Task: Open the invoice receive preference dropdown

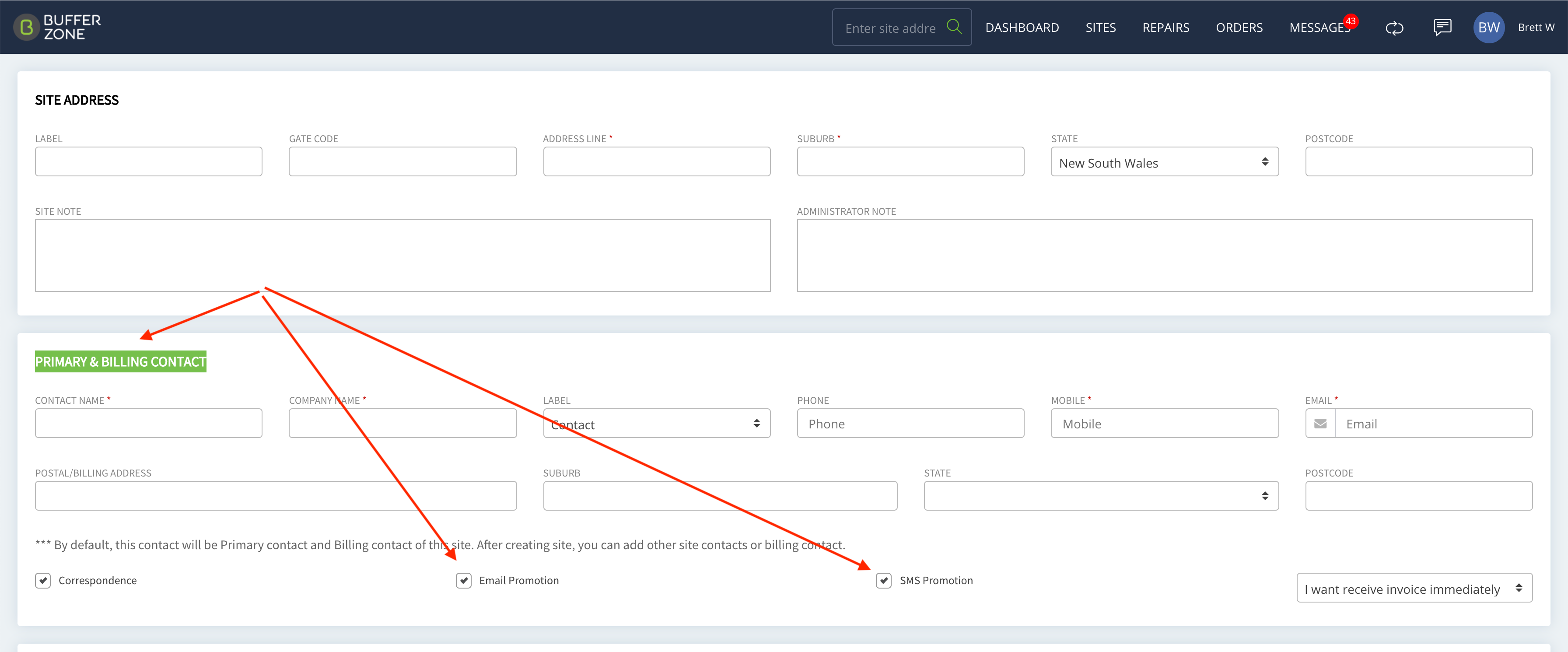Action: click(1414, 588)
